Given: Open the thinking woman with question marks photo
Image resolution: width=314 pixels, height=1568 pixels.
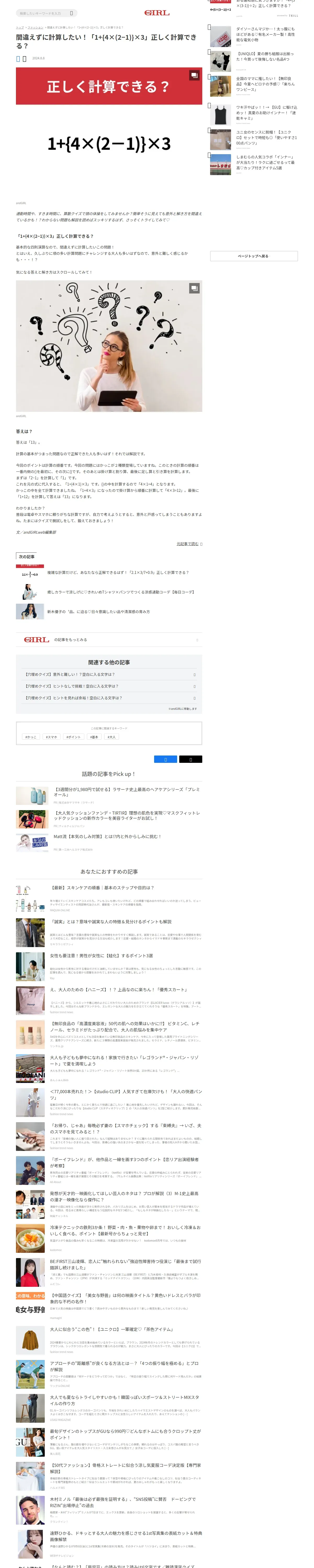Looking at the screenshot, I should 109,346.
